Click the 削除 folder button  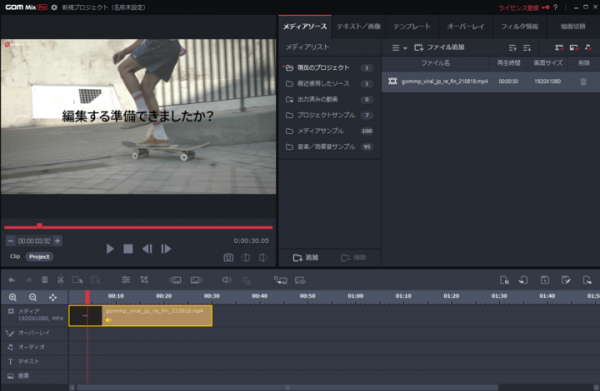pos(353,258)
